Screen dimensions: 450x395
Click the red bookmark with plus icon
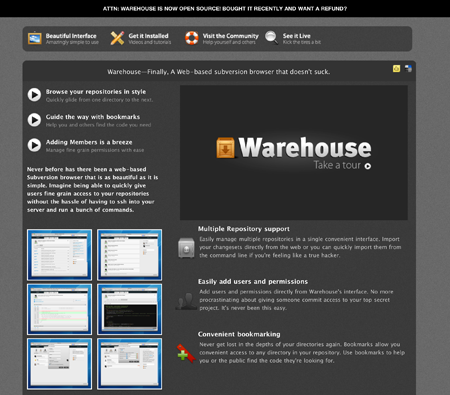(x=186, y=353)
